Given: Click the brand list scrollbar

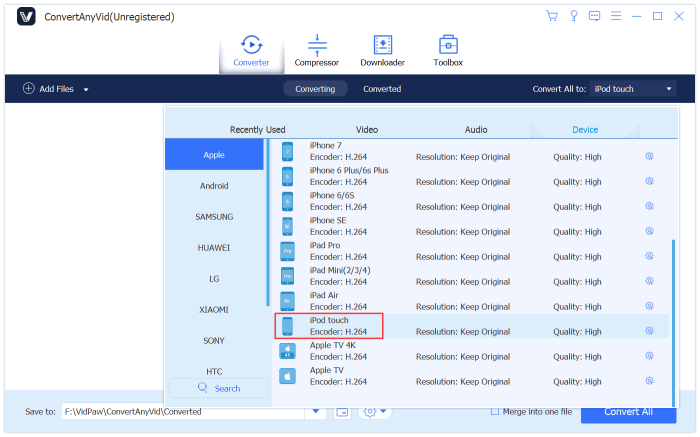Looking at the screenshot, I should coord(267,222).
